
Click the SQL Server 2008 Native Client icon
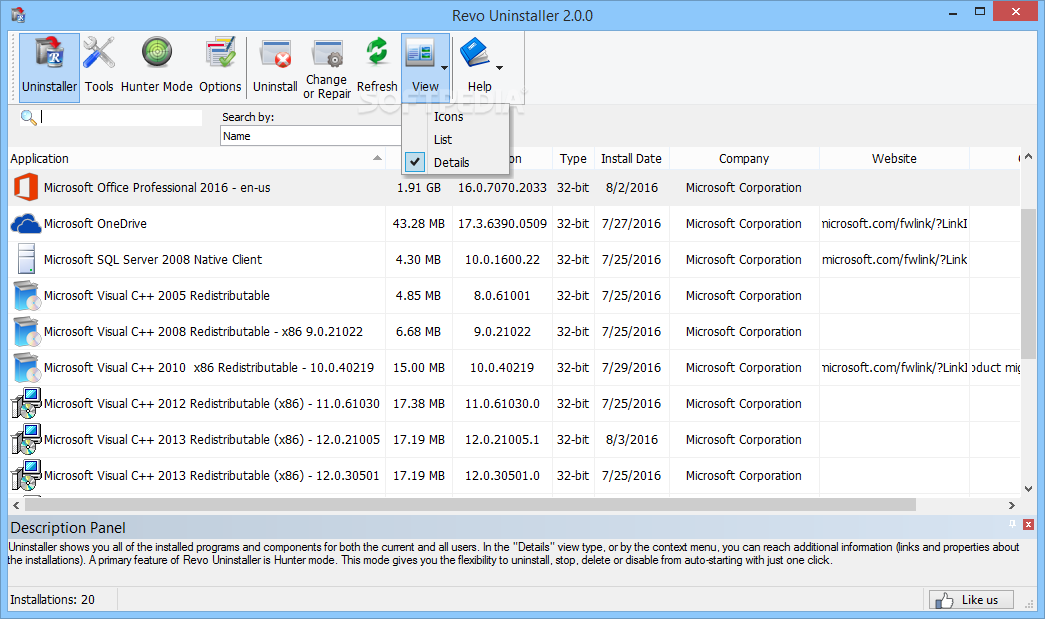click(x=26, y=259)
